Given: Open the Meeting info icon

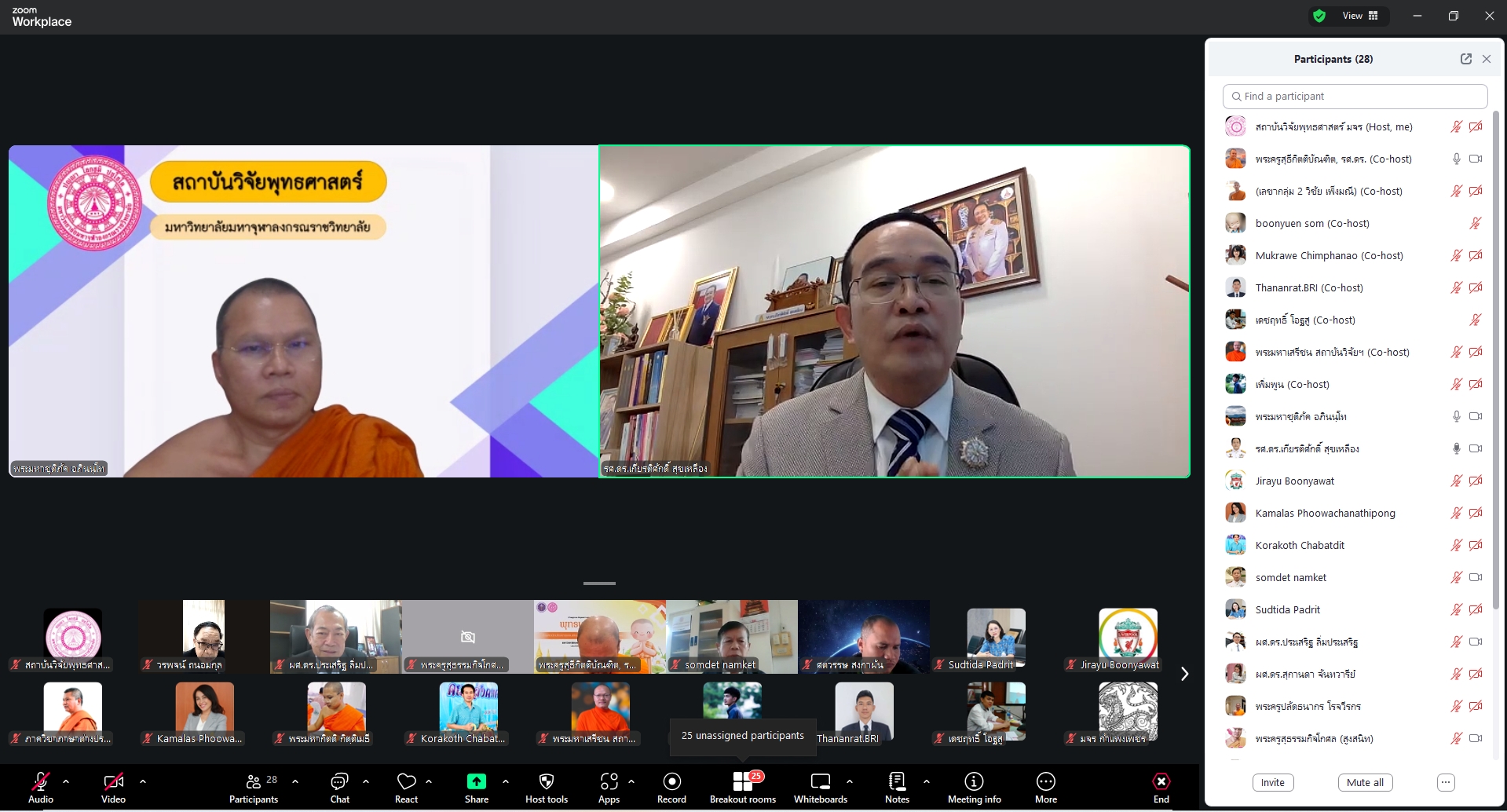Looking at the screenshot, I should [974, 787].
